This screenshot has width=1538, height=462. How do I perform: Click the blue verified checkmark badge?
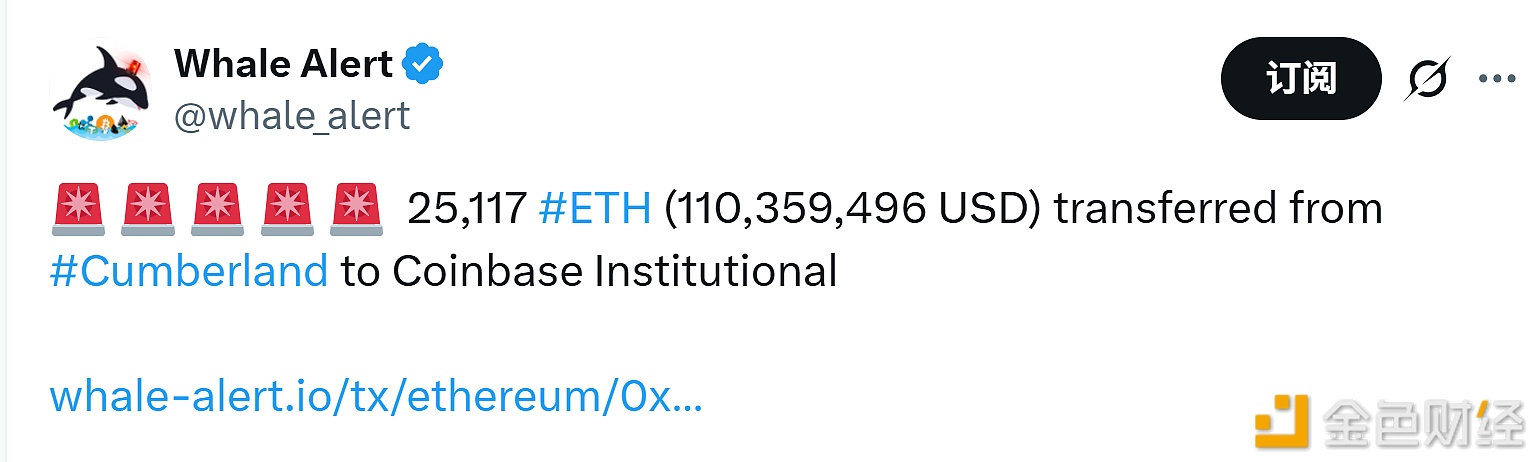[x=422, y=65]
